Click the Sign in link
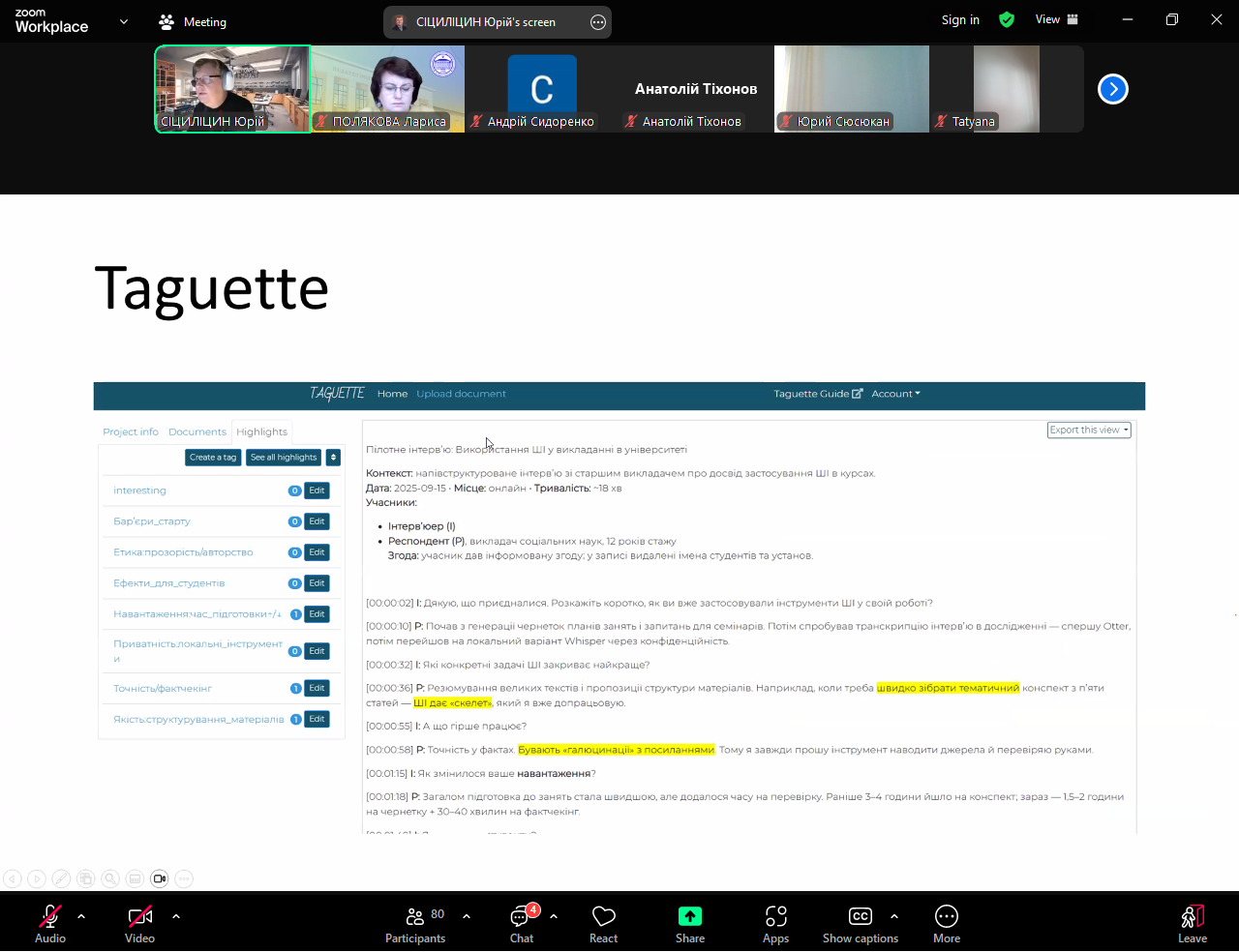 [x=960, y=19]
